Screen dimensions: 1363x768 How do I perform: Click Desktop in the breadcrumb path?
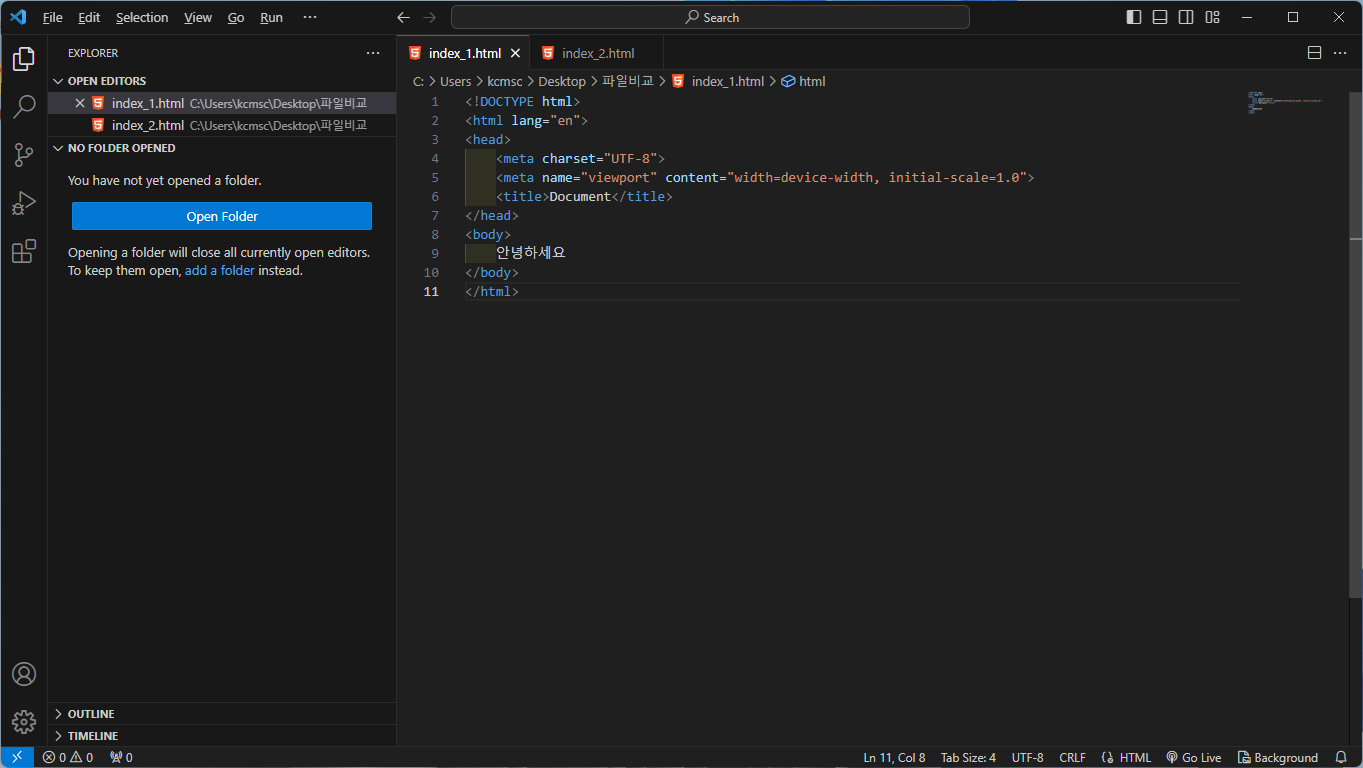click(x=562, y=81)
